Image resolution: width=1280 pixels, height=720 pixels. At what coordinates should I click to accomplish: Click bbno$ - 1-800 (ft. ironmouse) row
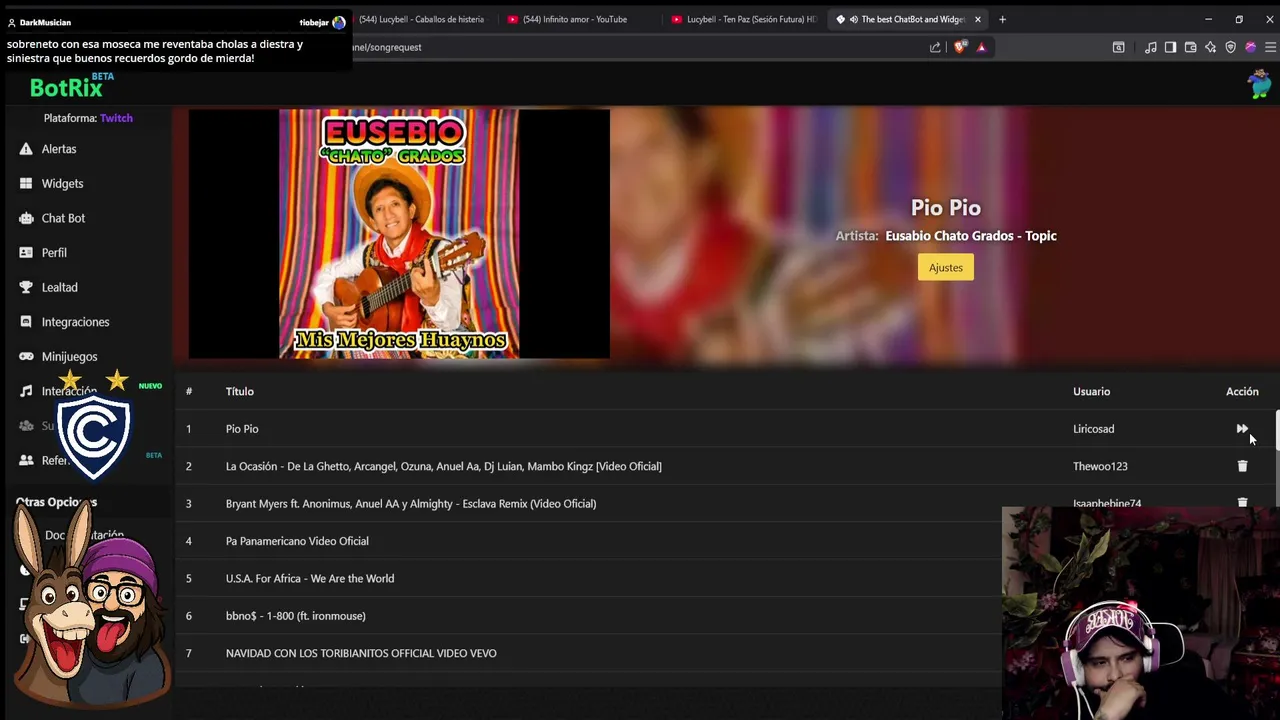(x=296, y=616)
